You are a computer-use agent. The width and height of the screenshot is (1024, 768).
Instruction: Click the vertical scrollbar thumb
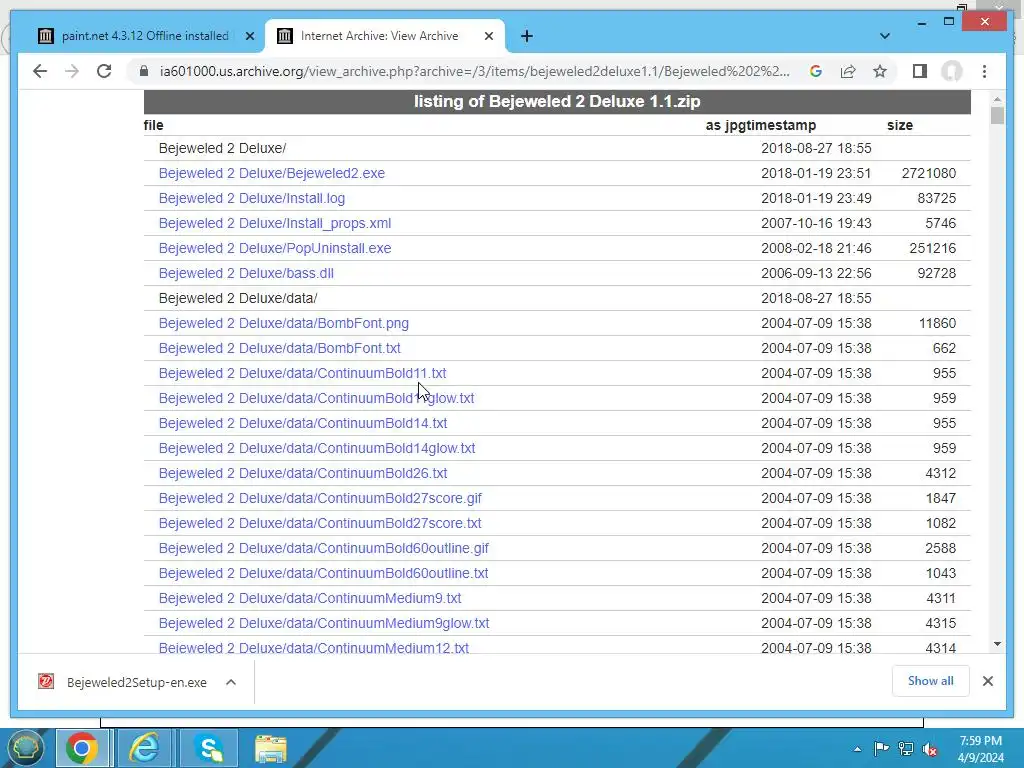coord(997,116)
